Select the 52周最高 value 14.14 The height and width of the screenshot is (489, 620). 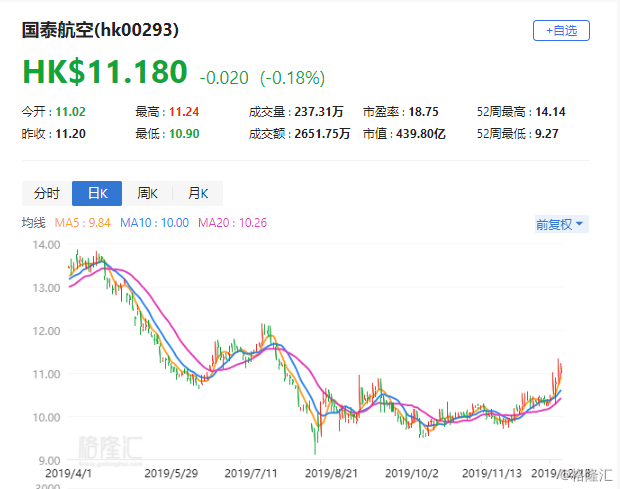[x=550, y=112]
